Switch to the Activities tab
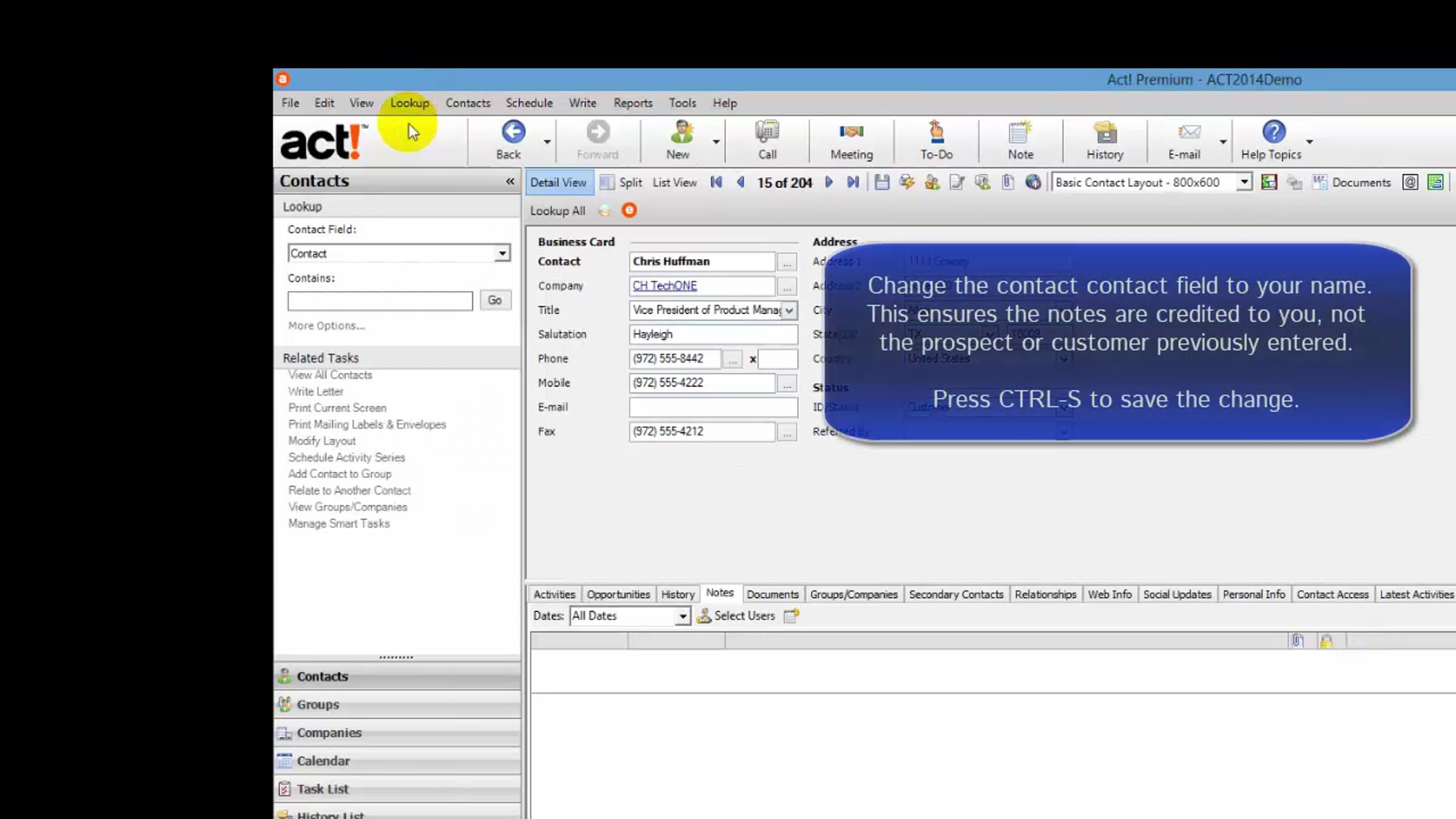1456x819 pixels. (x=554, y=595)
